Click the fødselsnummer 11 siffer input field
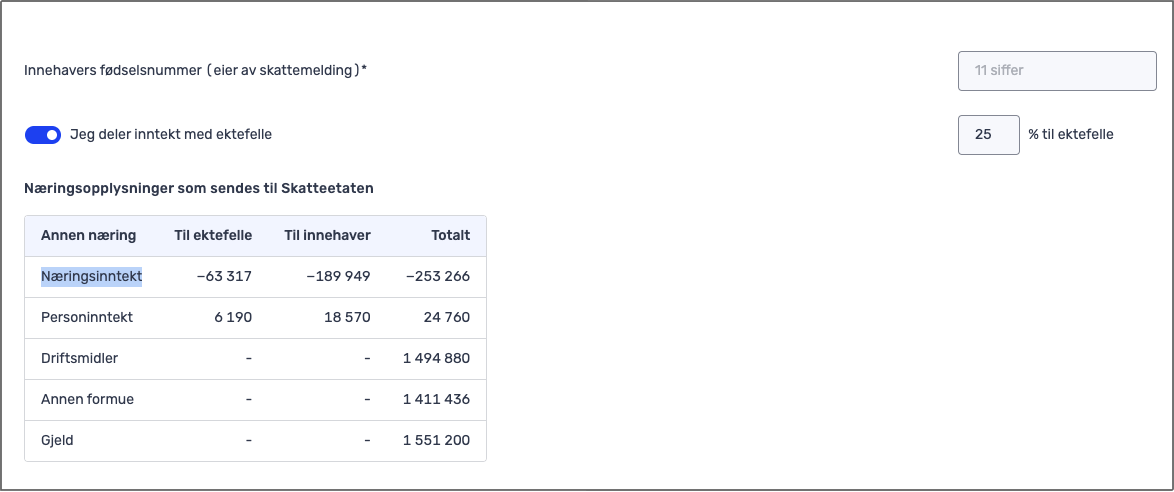The width and height of the screenshot is (1174, 492). (1056, 71)
